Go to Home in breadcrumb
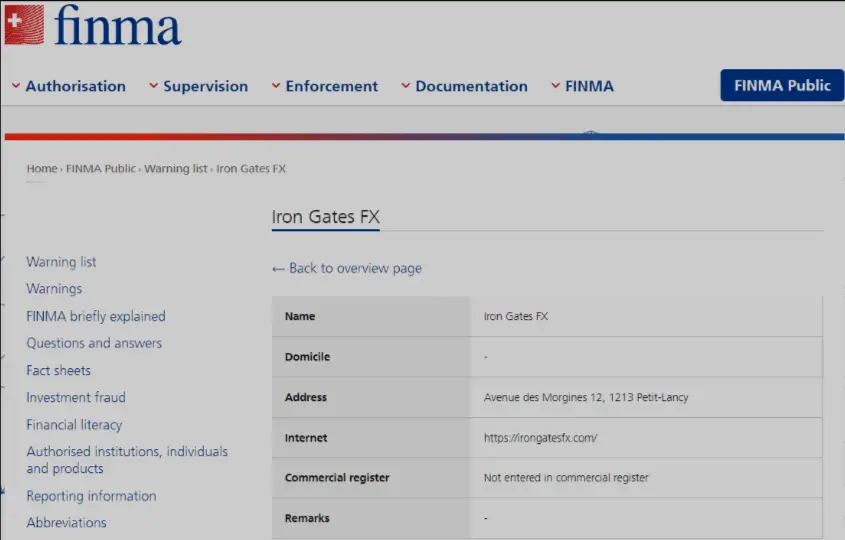The height and width of the screenshot is (540, 845). [x=42, y=169]
